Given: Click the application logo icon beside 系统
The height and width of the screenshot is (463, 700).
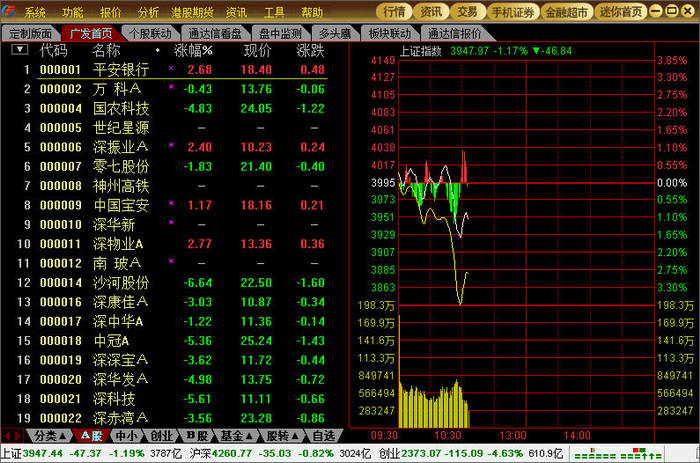Looking at the screenshot, I should click(x=9, y=11).
